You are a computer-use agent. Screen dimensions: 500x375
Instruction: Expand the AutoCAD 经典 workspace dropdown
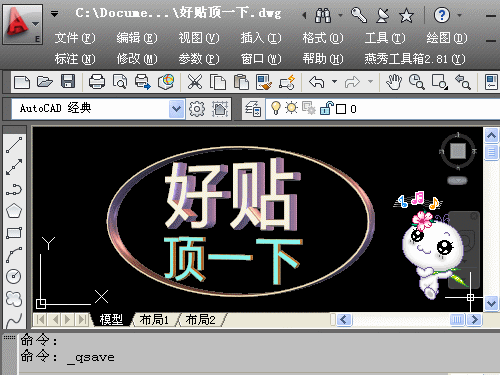176,109
